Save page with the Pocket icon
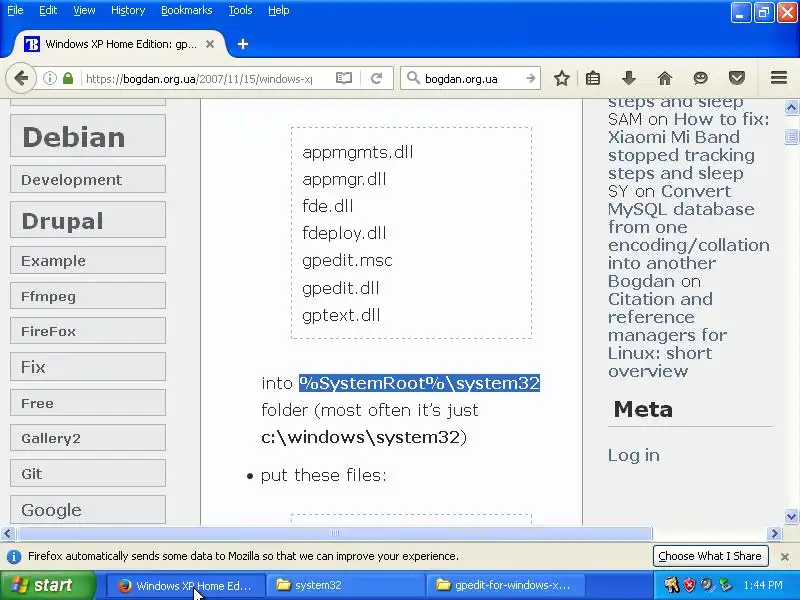 point(737,79)
